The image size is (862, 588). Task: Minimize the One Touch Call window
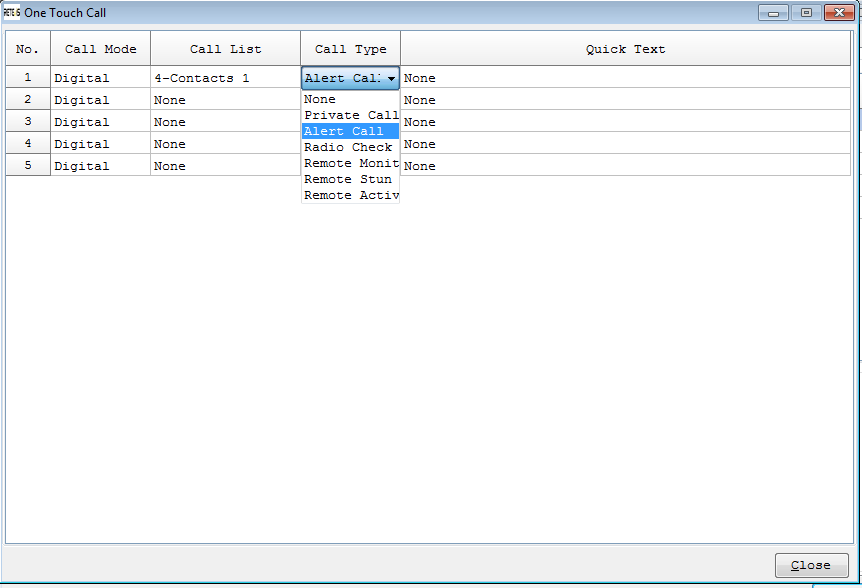coord(773,13)
